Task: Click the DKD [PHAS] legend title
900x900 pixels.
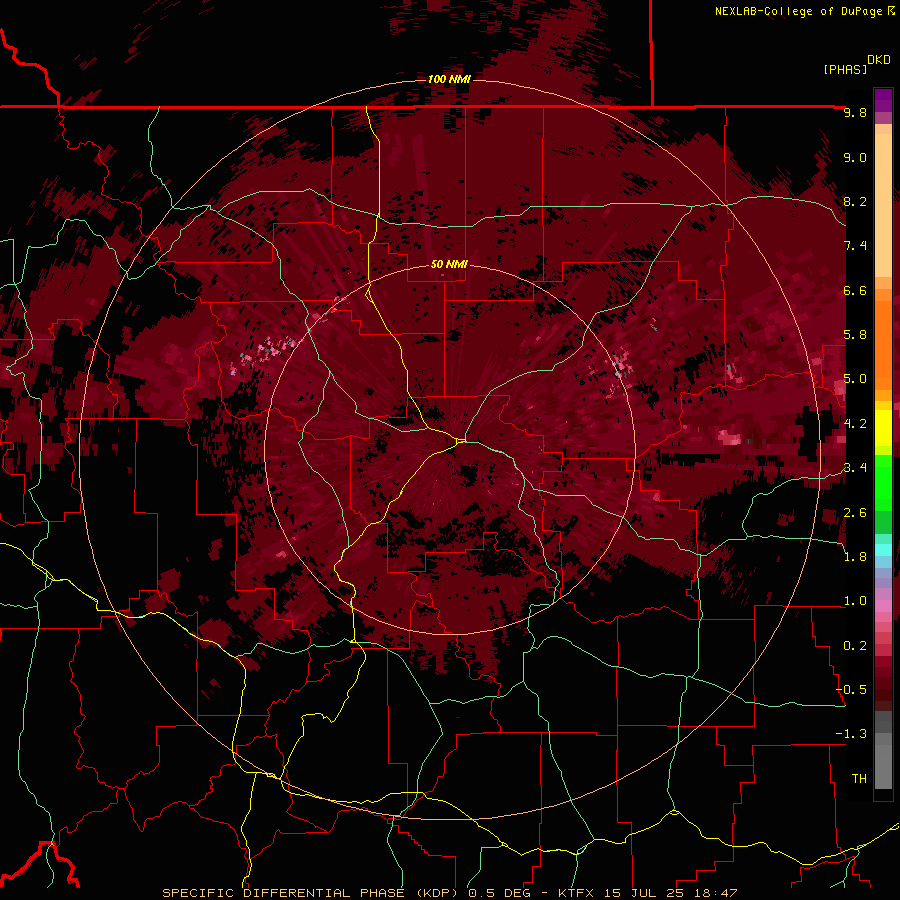Action: click(x=856, y=64)
